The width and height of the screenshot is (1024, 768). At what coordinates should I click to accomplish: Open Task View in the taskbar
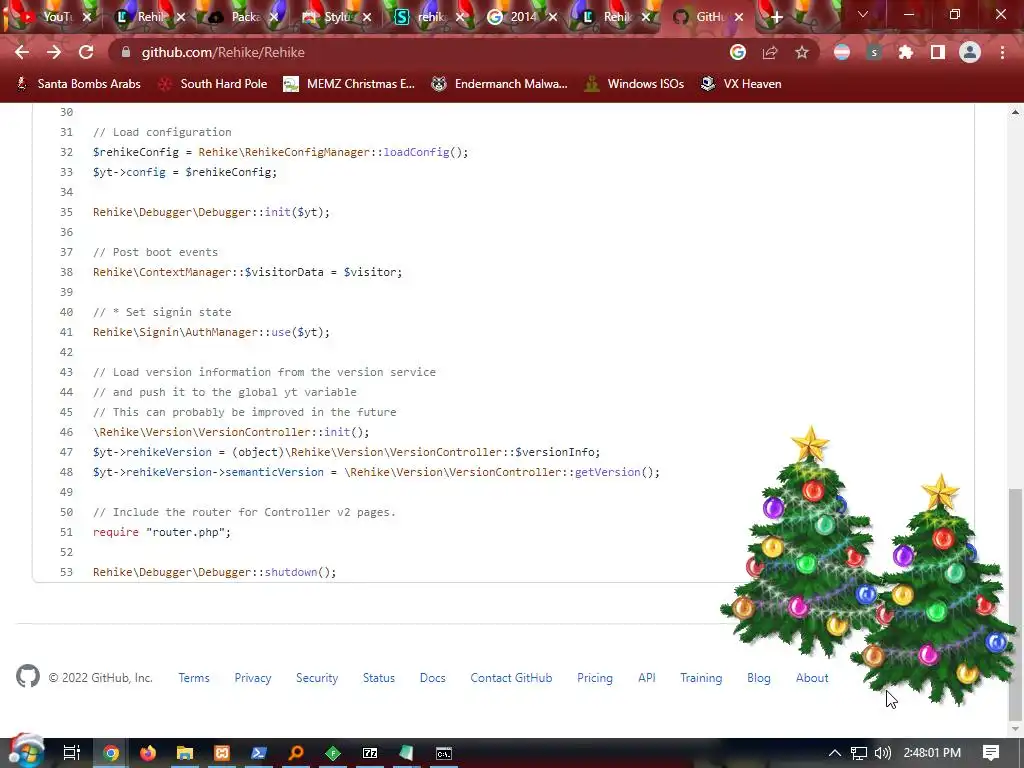coord(72,753)
